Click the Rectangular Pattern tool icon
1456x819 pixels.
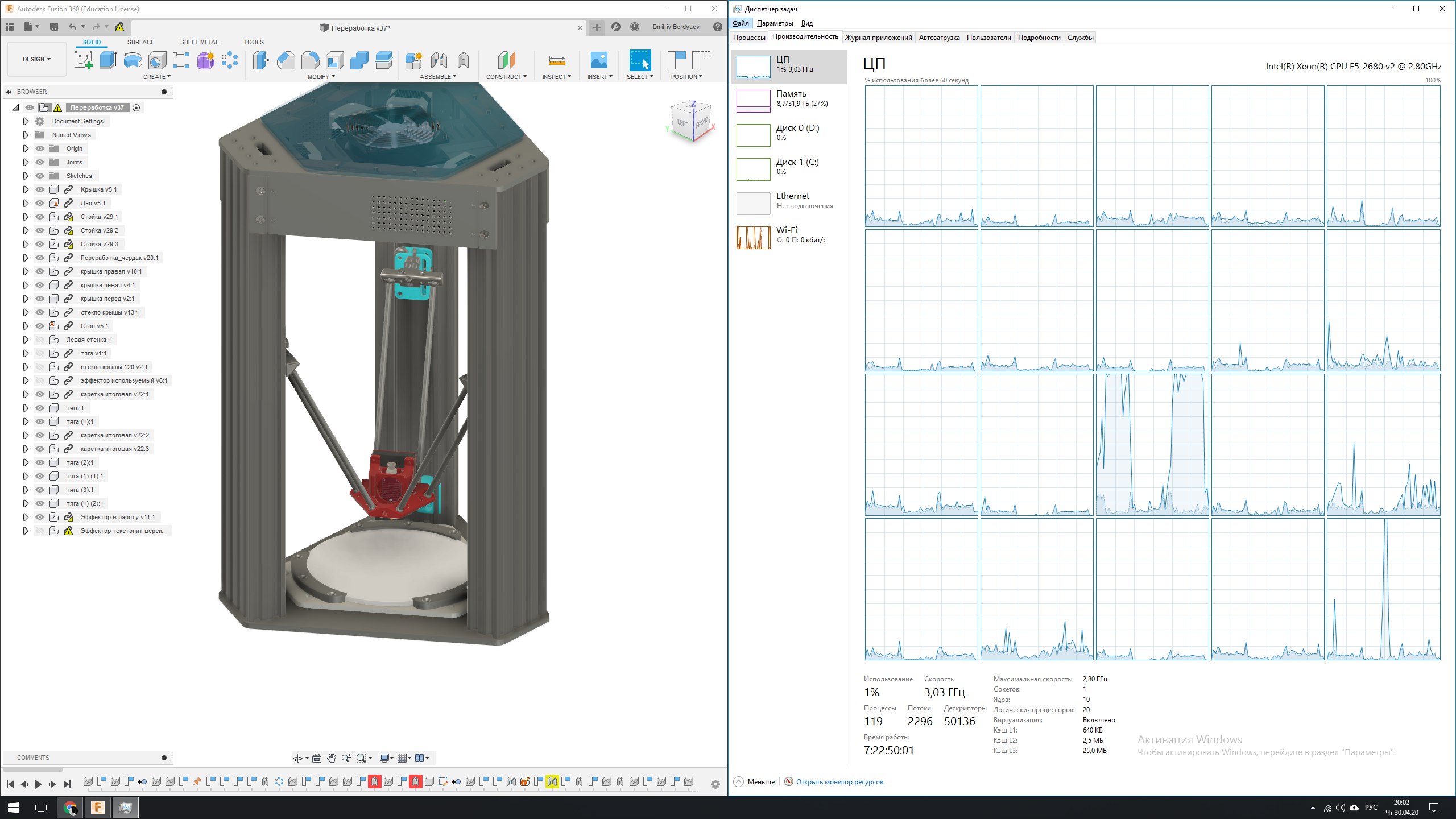click(x=181, y=60)
